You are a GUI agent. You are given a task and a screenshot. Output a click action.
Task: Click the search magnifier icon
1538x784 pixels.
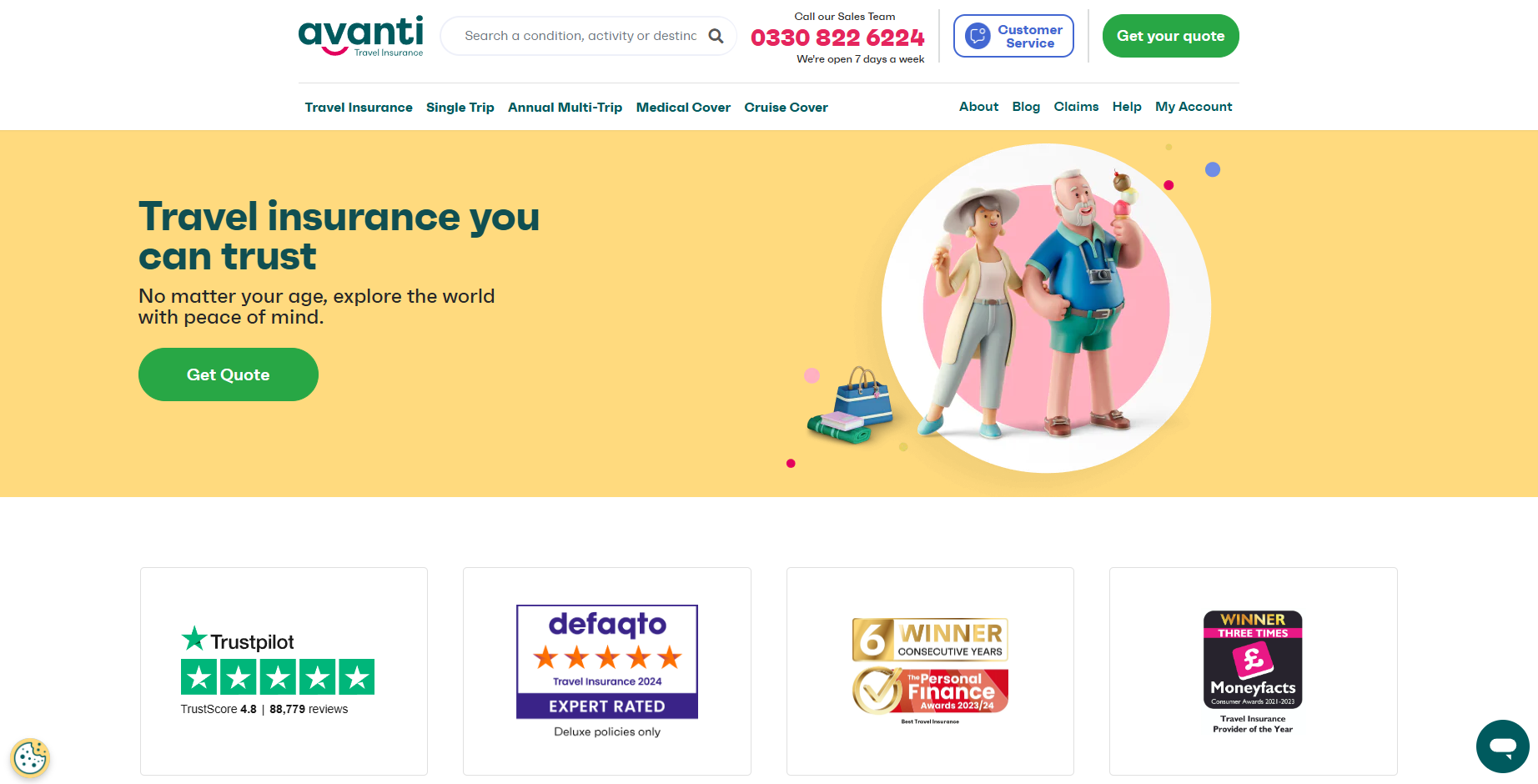coord(716,36)
